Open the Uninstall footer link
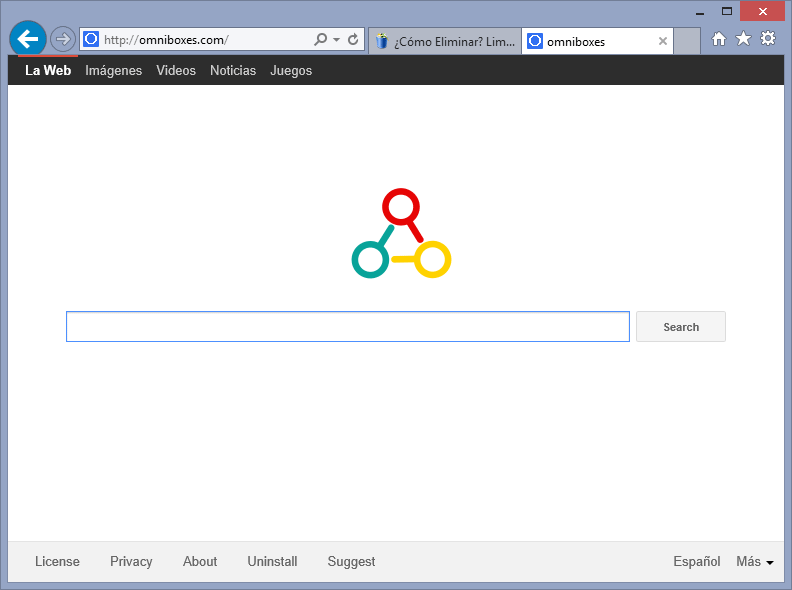This screenshot has height=590, width=792. point(272,561)
